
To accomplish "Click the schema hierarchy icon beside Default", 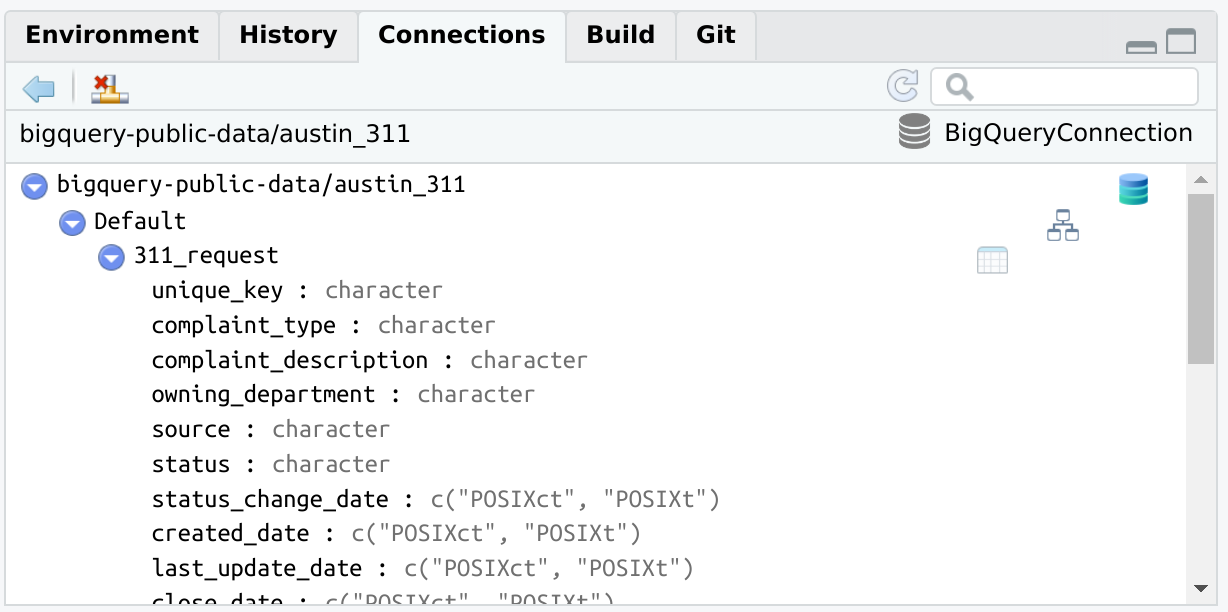I will coord(1062,226).
